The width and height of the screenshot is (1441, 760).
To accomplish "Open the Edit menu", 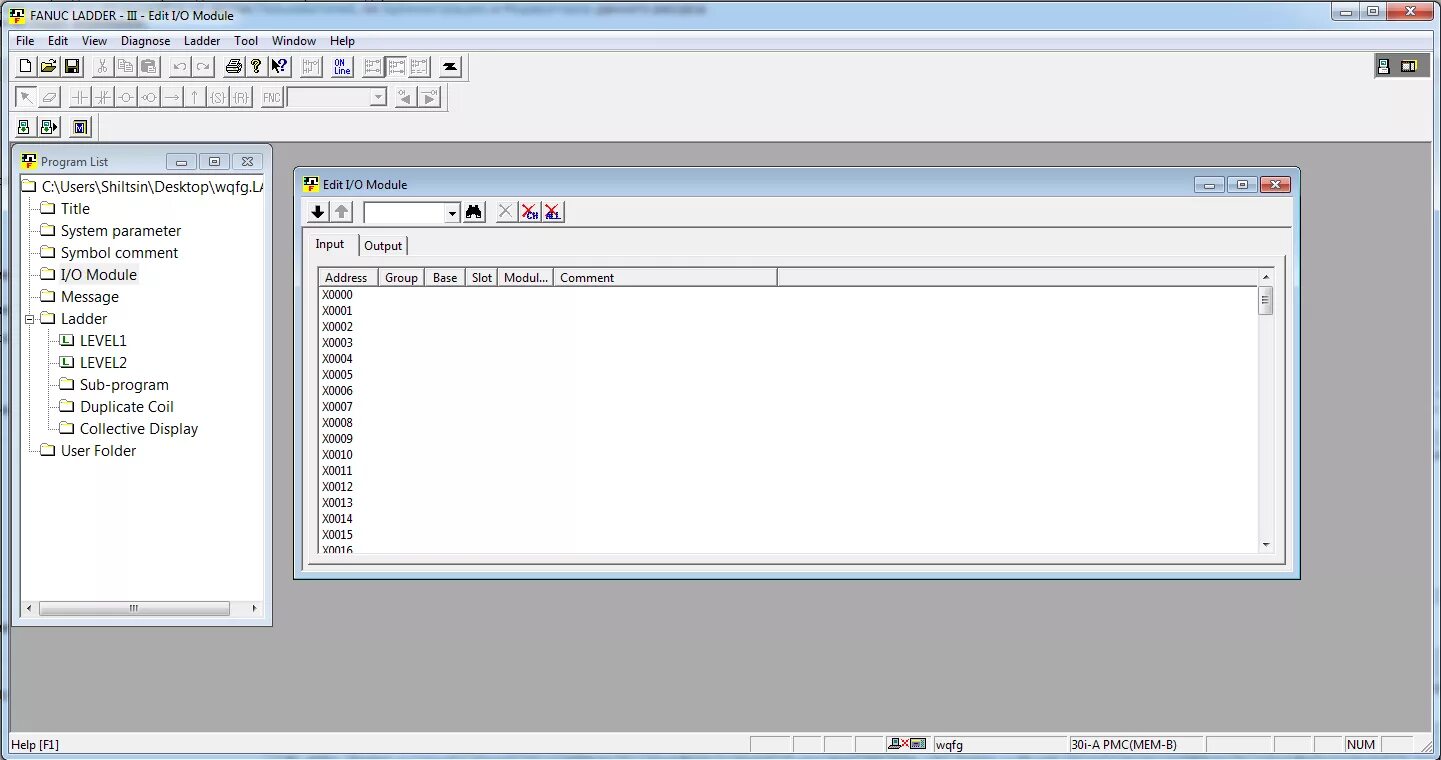I will (x=58, y=41).
